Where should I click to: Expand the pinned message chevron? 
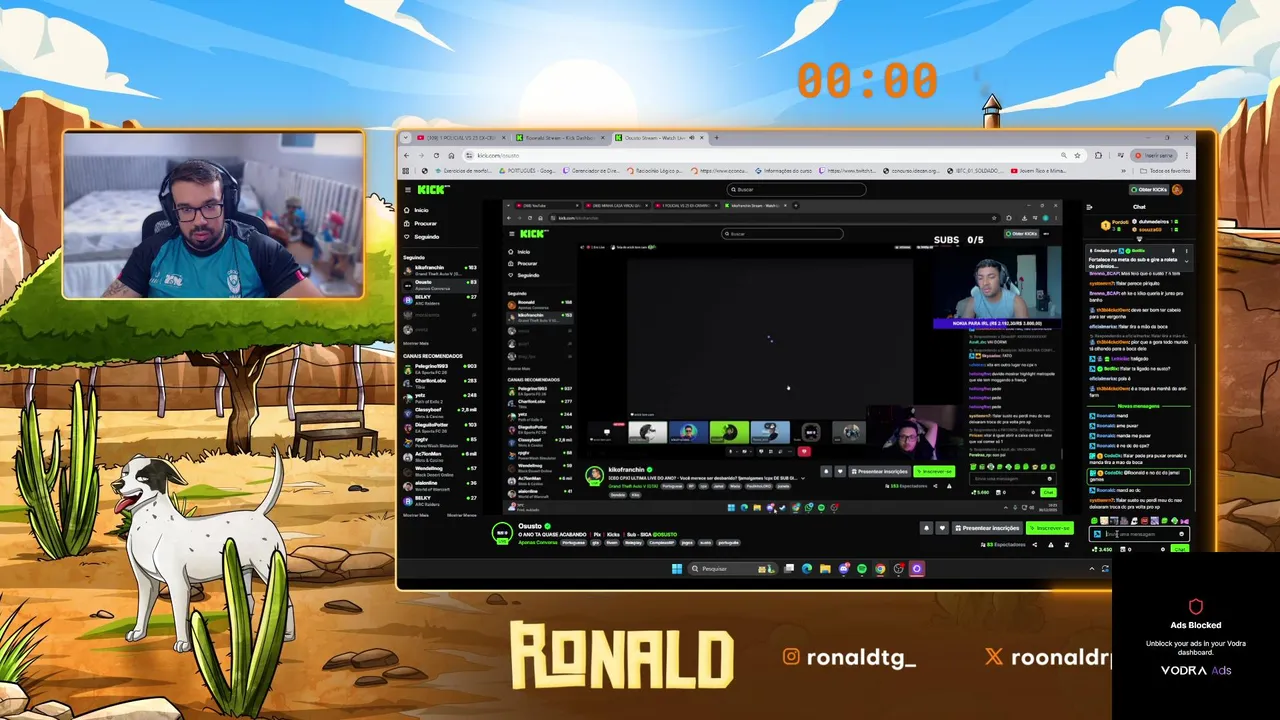tap(1187, 261)
